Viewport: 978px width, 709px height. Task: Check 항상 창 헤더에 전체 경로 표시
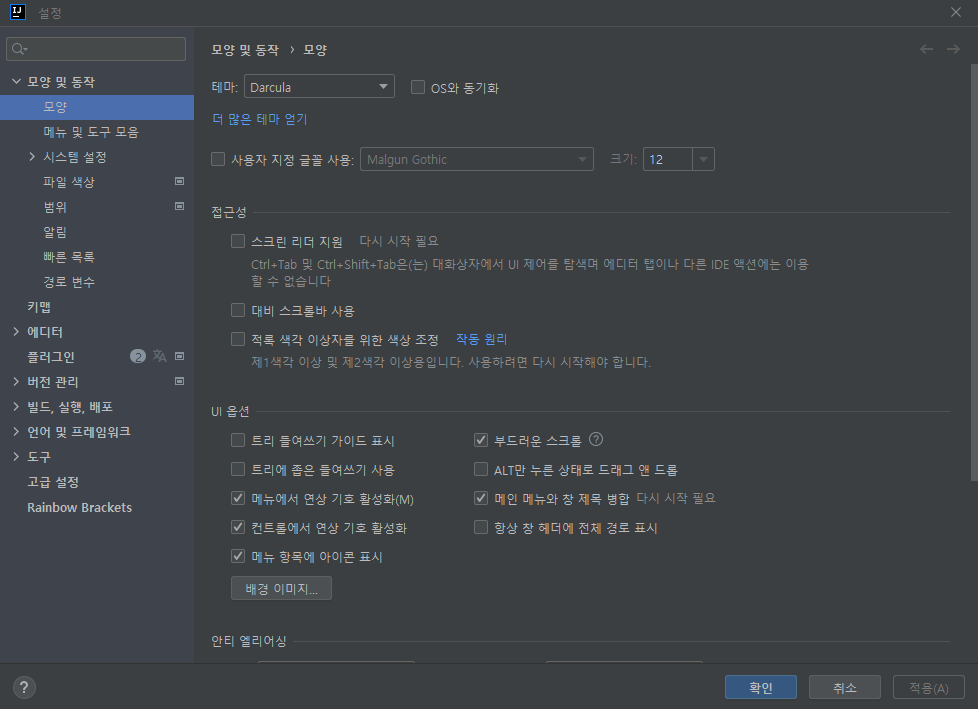481,527
